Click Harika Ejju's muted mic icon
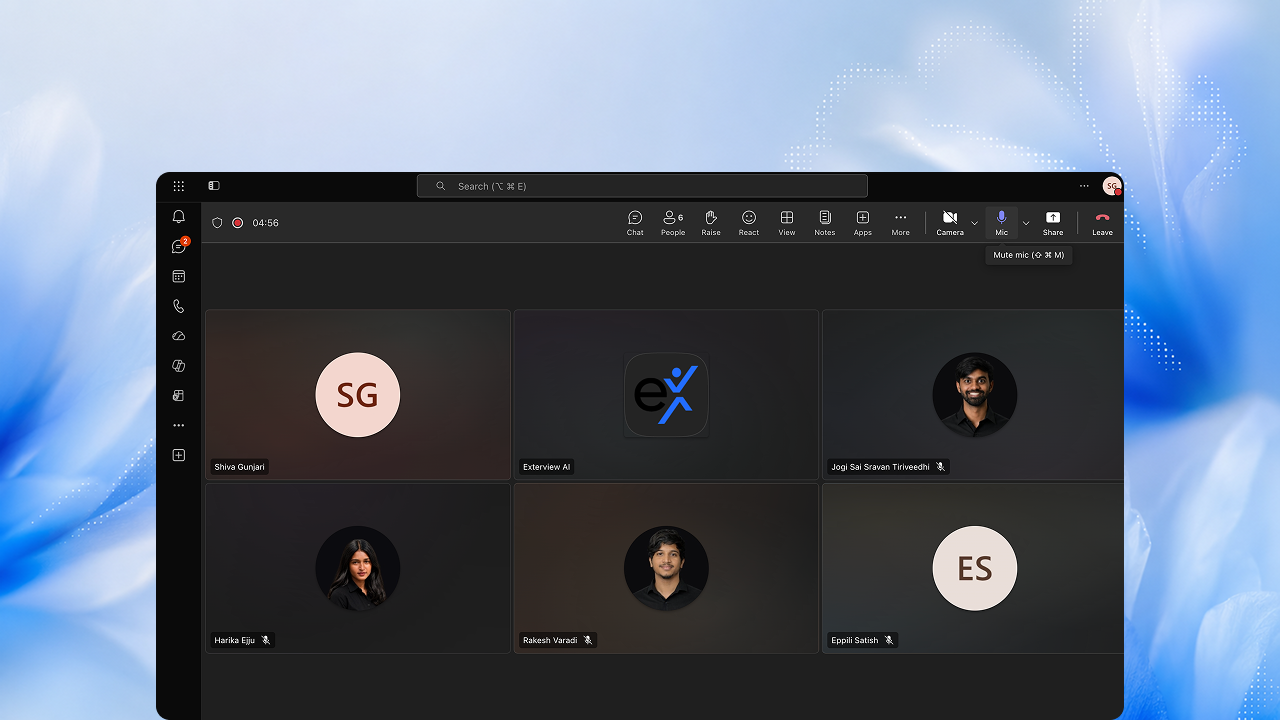The image size is (1280, 720). [x=266, y=640]
